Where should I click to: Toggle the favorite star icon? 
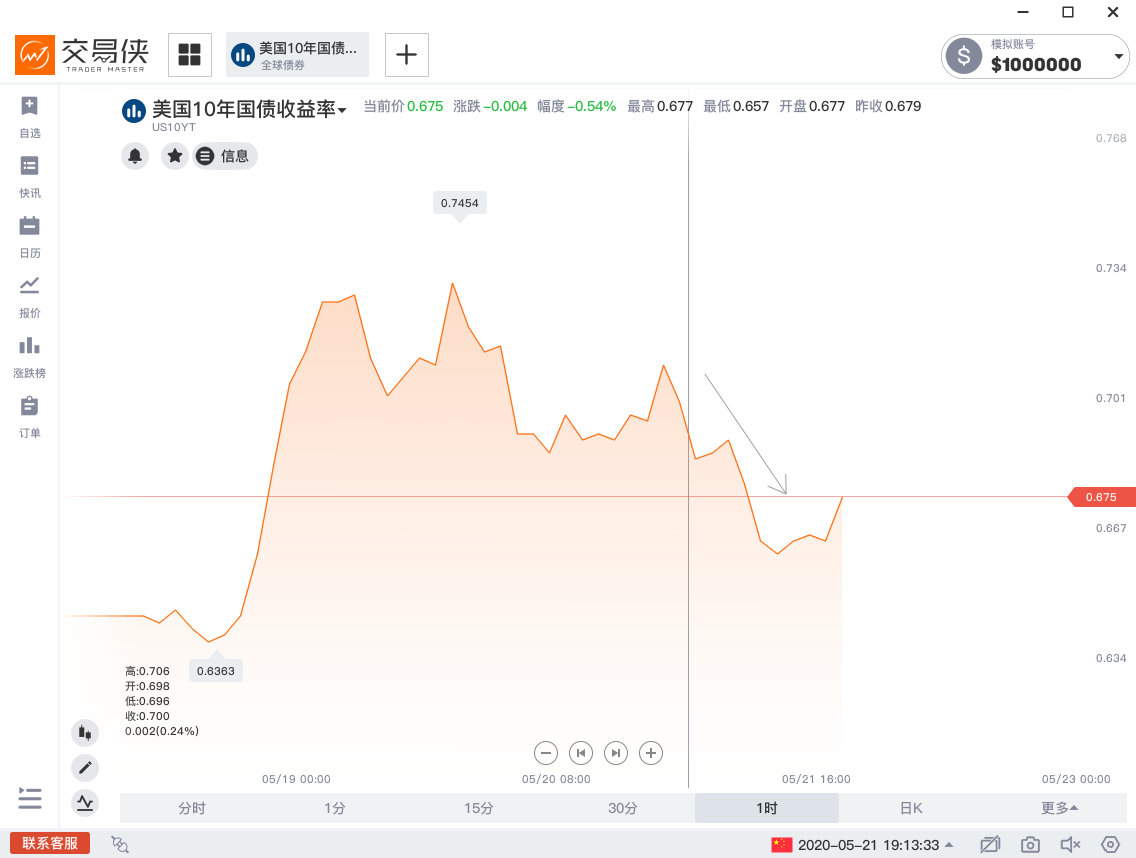(175, 156)
